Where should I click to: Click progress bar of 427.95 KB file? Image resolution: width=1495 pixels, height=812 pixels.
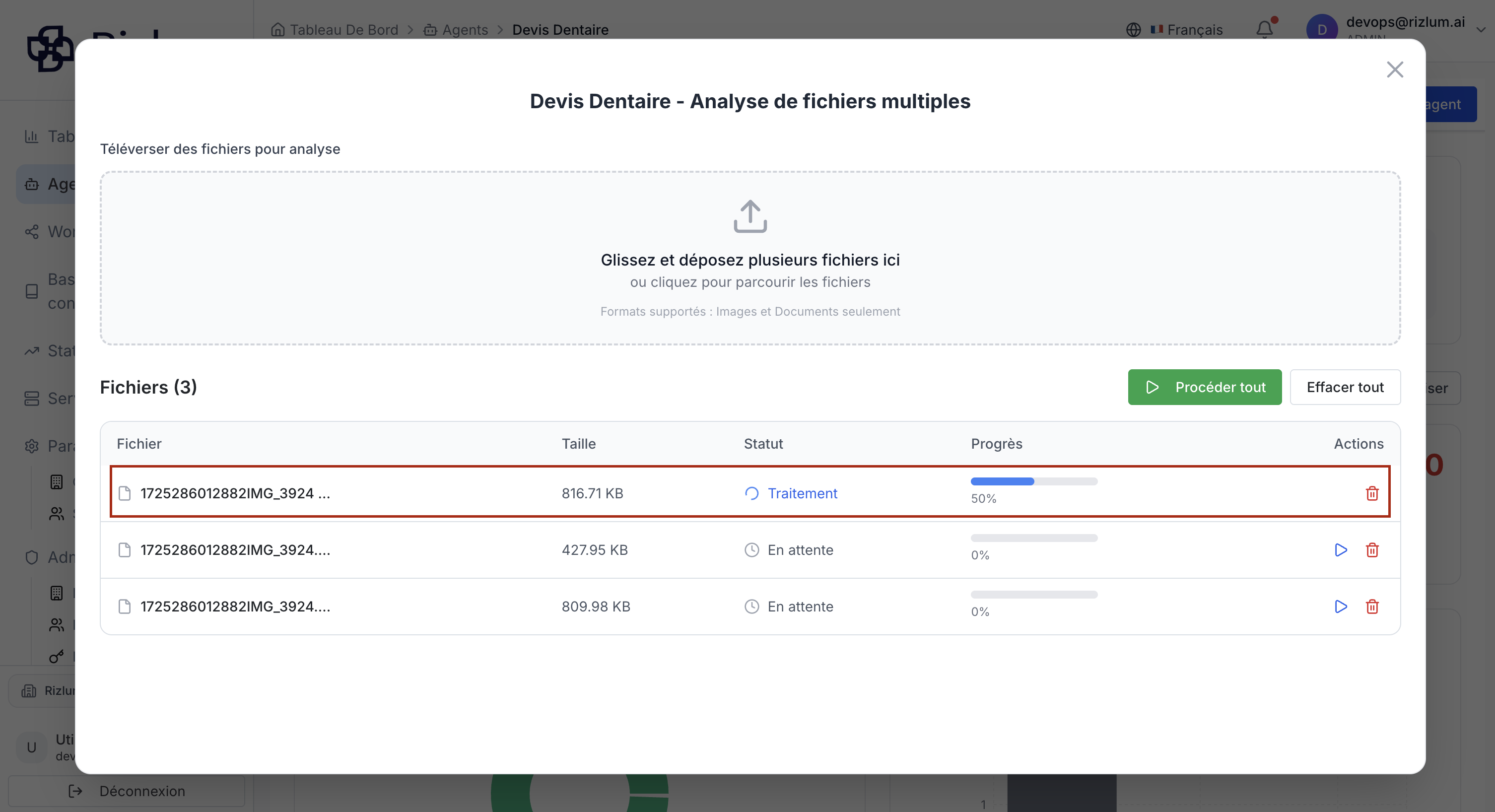1033,538
